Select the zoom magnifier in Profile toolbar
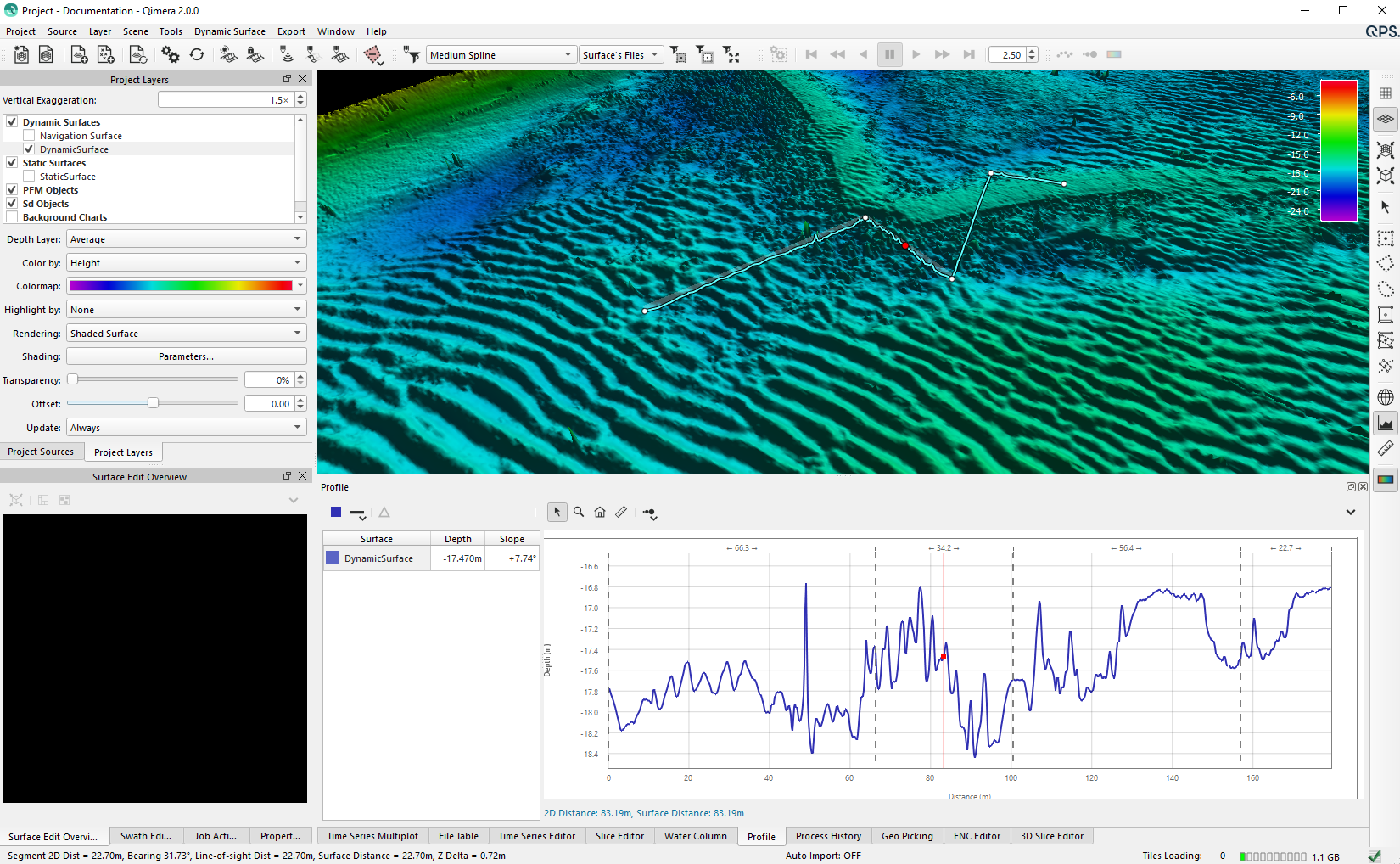The height and width of the screenshot is (864, 1400). click(x=579, y=512)
